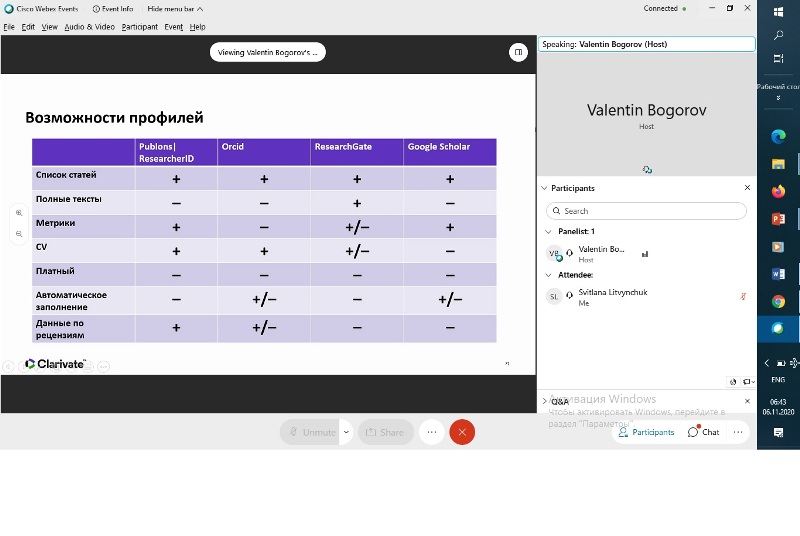Click the headset icon next to Svitlana
This screenshot has height=536, width=800.
[569, 295]
